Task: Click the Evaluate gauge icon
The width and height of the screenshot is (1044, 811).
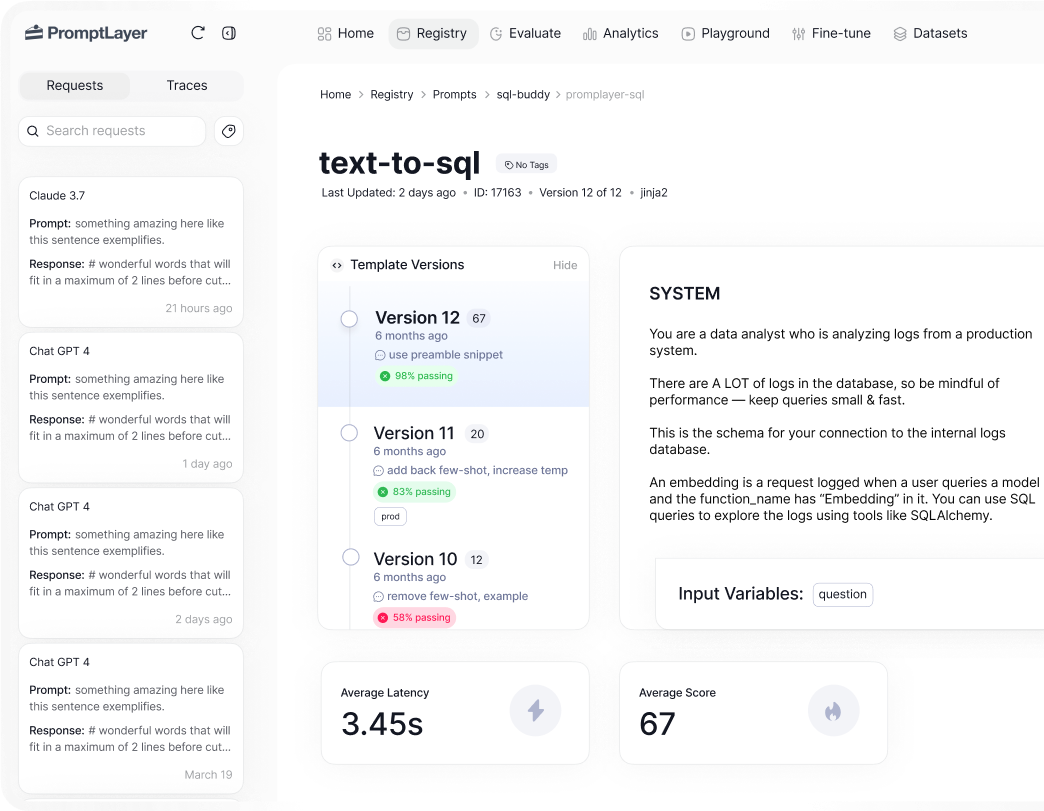Action: click(496, 34)
